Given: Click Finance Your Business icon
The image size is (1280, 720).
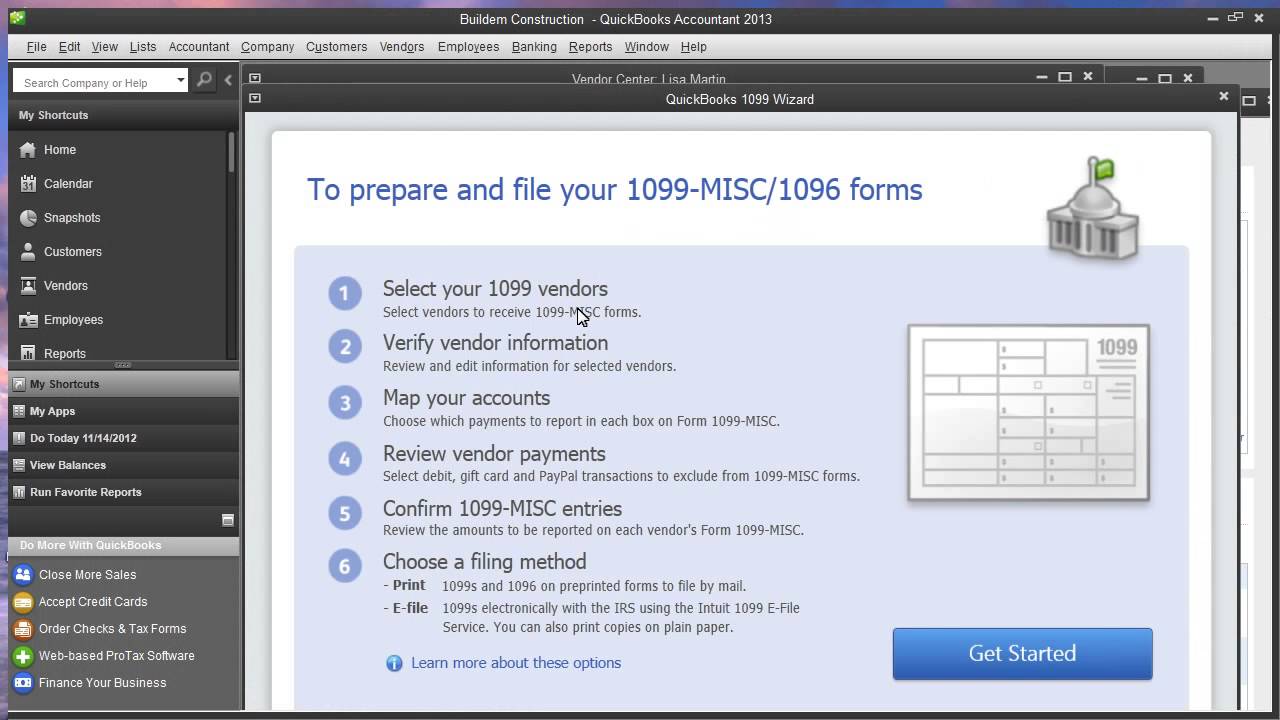Looking at the screenshot, I should [x=22, y=683].
